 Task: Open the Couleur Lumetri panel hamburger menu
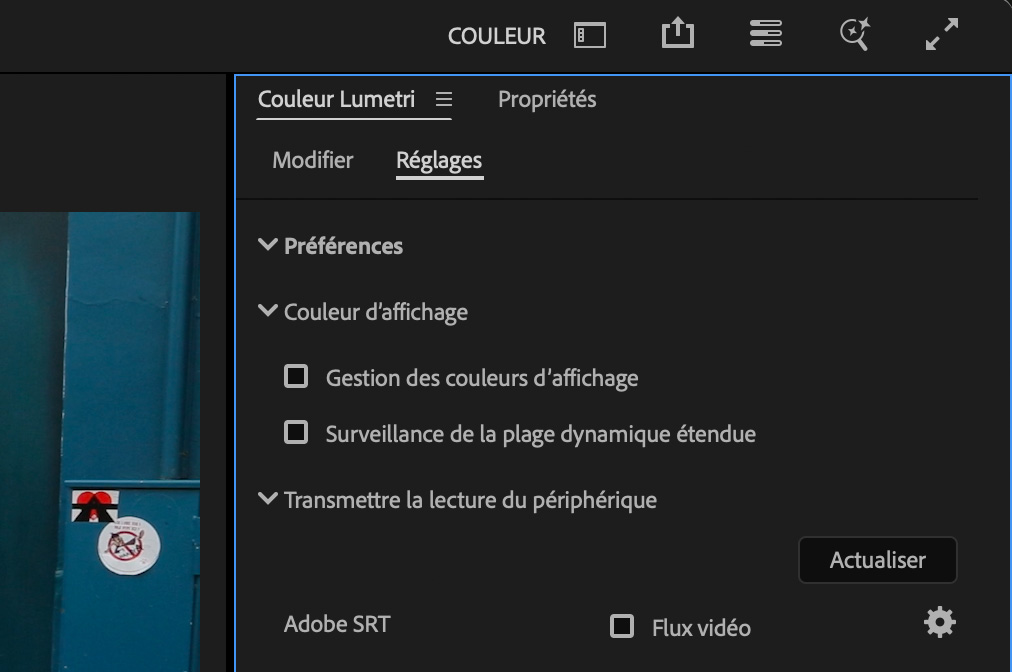click(444, 100)
